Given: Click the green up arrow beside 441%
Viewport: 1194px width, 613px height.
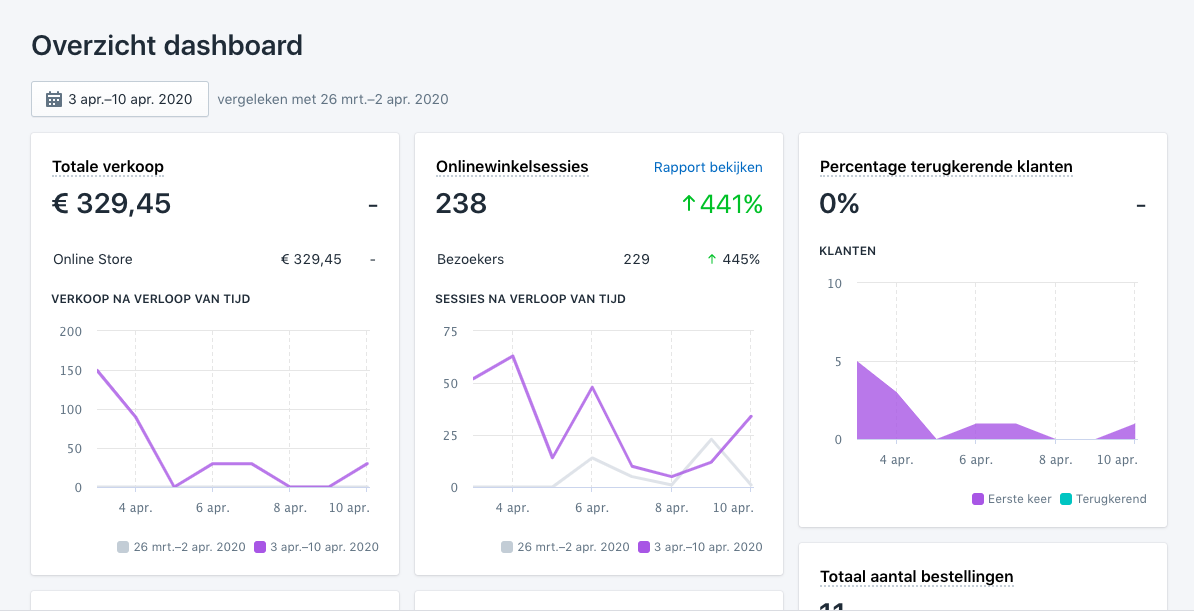Looking at the screenshot, I should tap(688, 204).
